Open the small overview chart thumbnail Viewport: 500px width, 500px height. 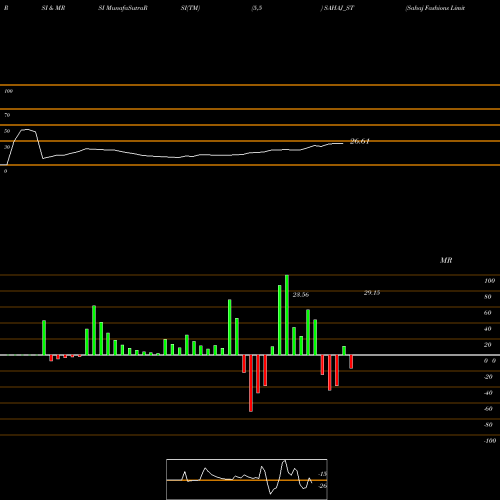(x=247, y=479)
